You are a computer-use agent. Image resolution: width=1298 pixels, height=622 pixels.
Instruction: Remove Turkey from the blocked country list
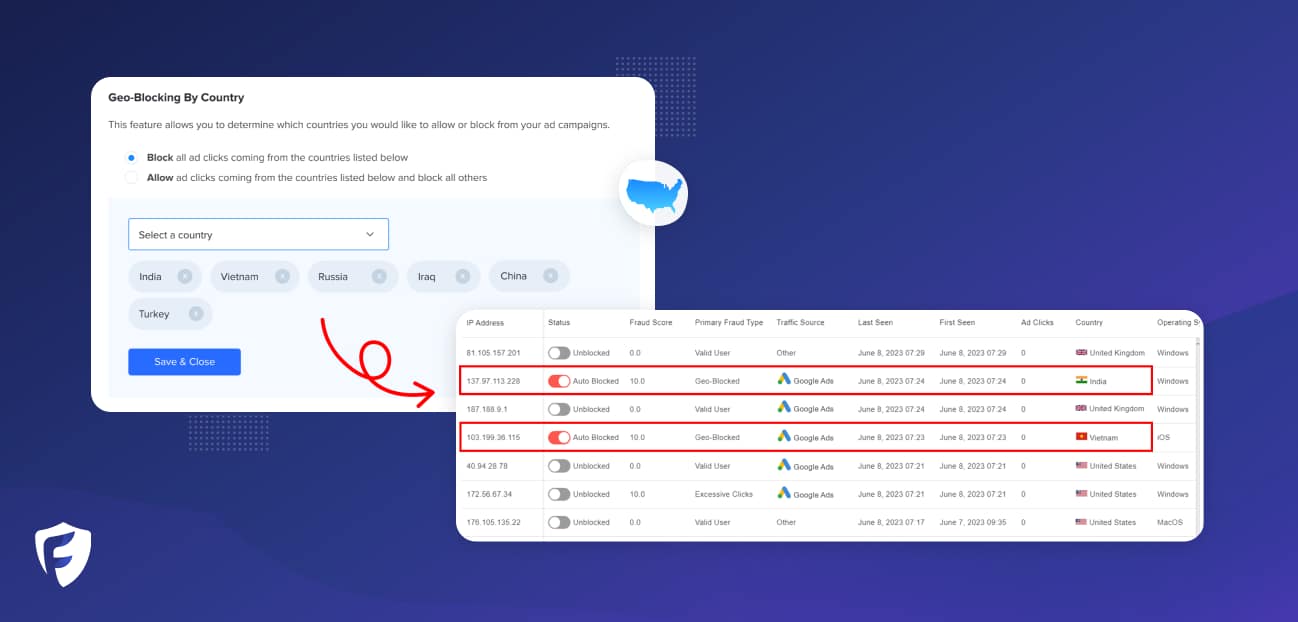198,313
